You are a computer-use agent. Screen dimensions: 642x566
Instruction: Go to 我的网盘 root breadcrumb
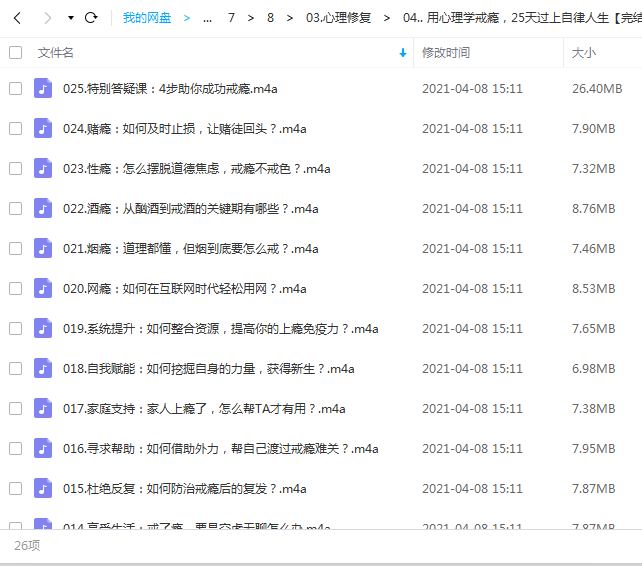147,18
